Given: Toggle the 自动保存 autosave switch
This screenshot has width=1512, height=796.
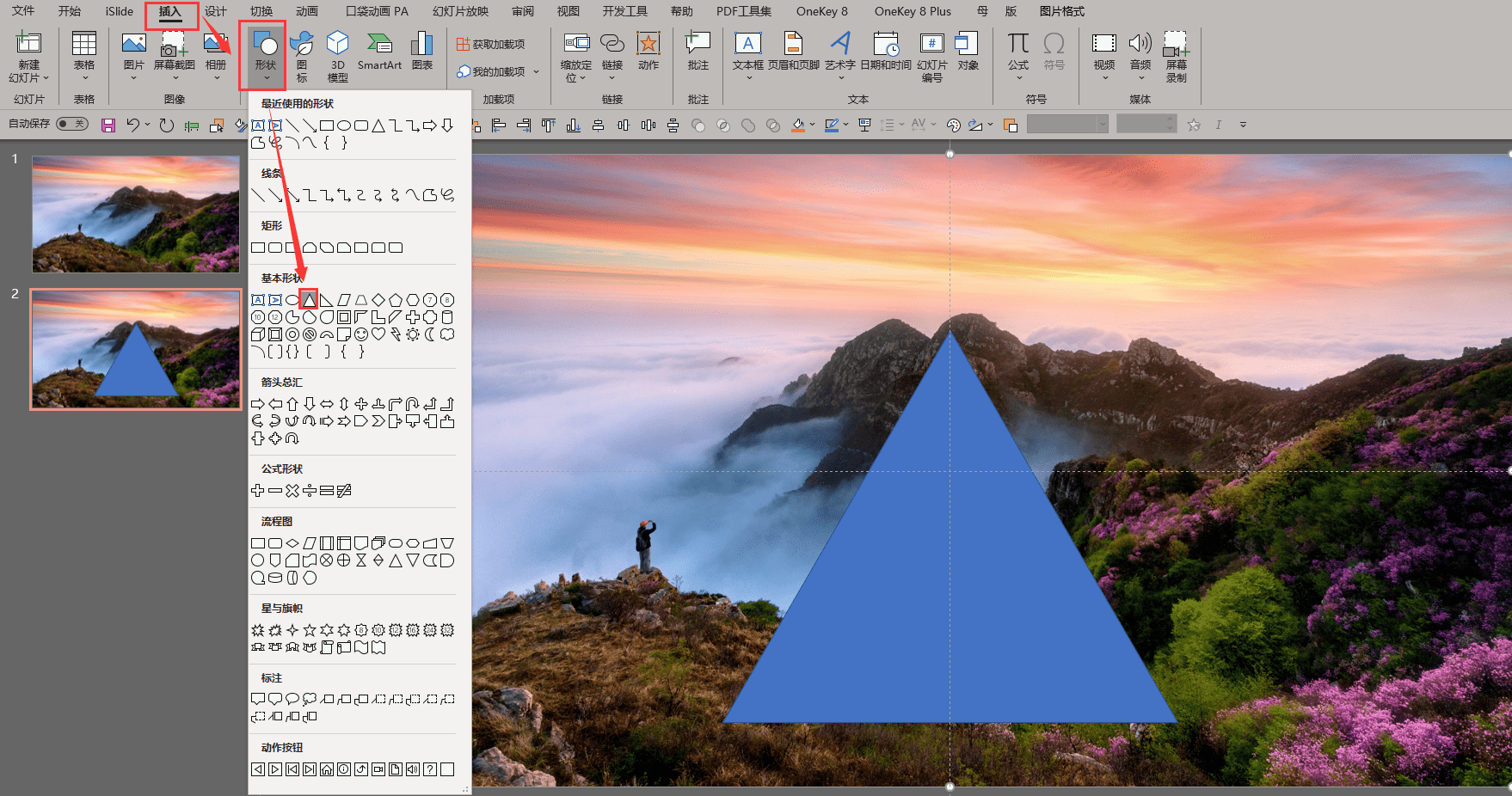Looking at the screenshot, I should [72, 124].
